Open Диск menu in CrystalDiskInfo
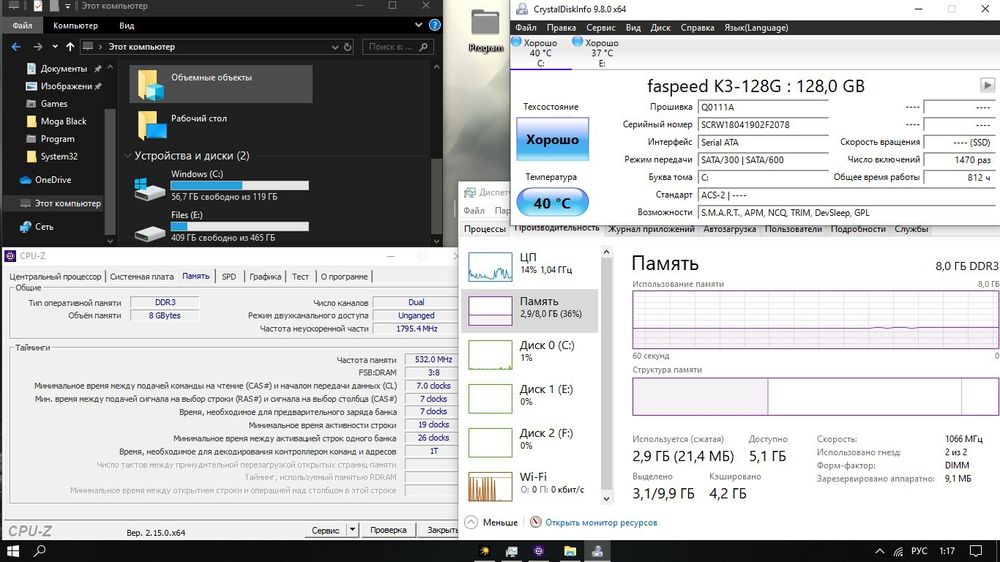Screen dimensions: 1000x562 click(660, 27)
